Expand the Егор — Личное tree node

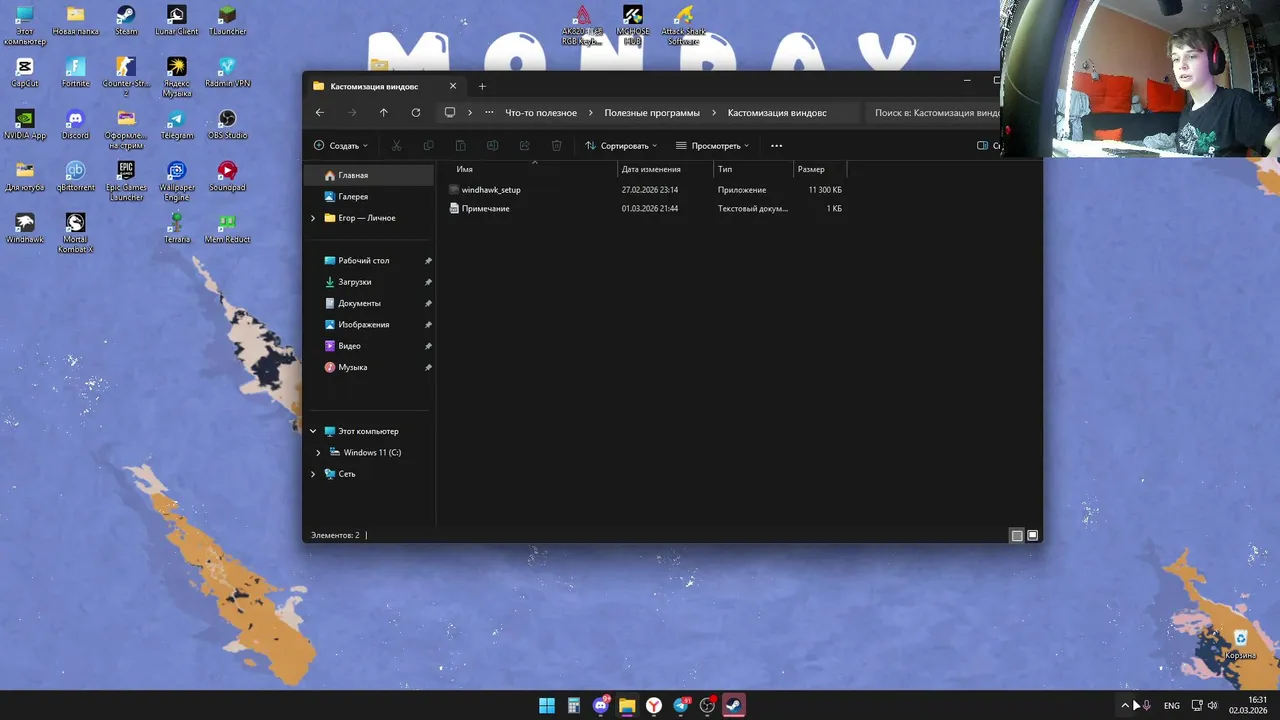click(313, 218)
